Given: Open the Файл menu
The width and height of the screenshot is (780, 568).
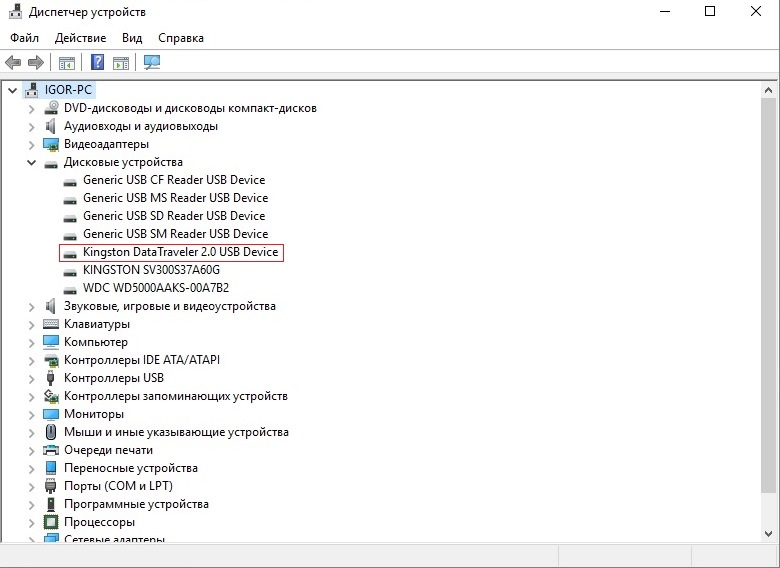Looking at the screenshot, I should click(x=25, y=38).
